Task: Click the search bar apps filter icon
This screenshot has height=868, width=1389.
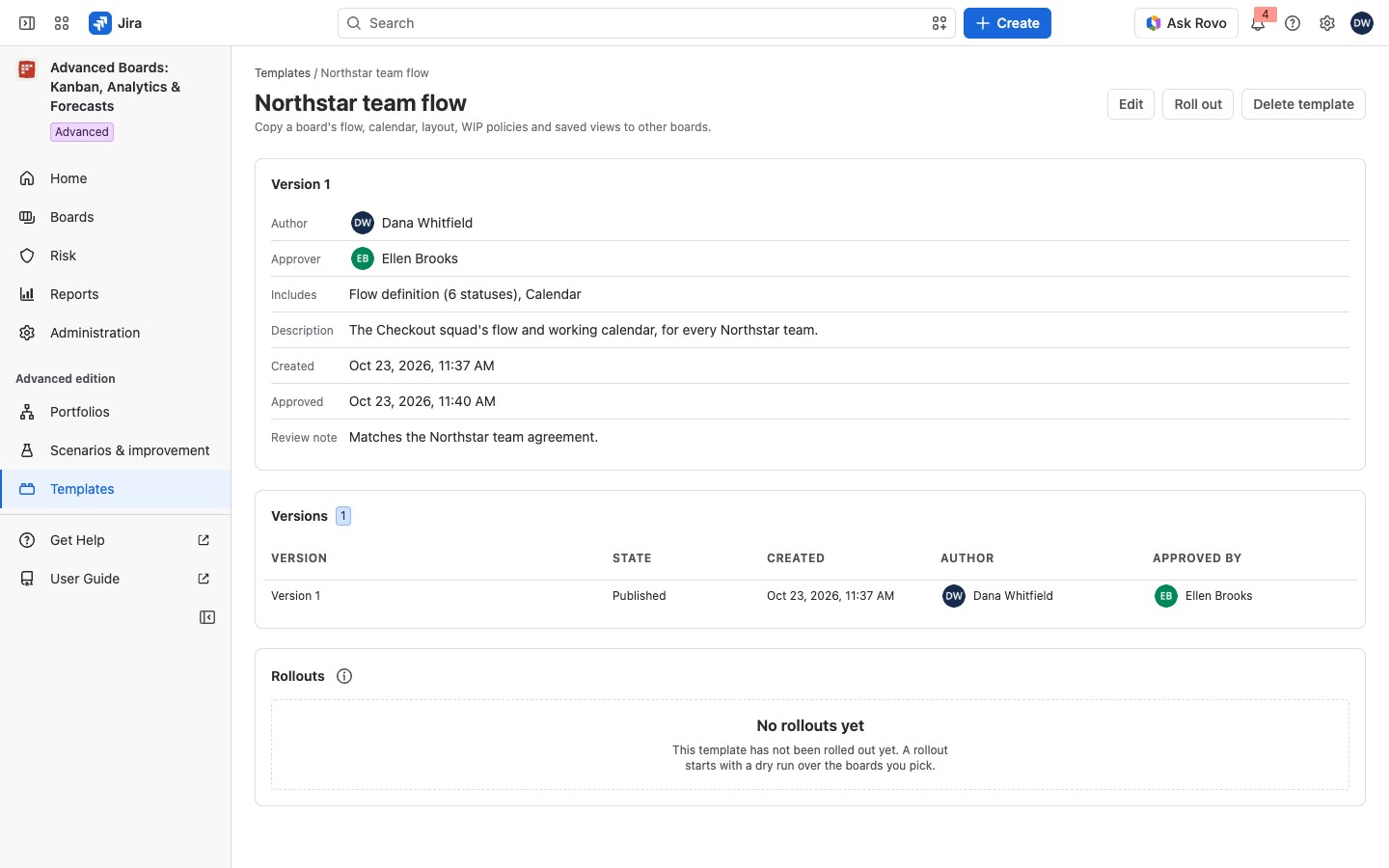Action: (x=940, y=23)
